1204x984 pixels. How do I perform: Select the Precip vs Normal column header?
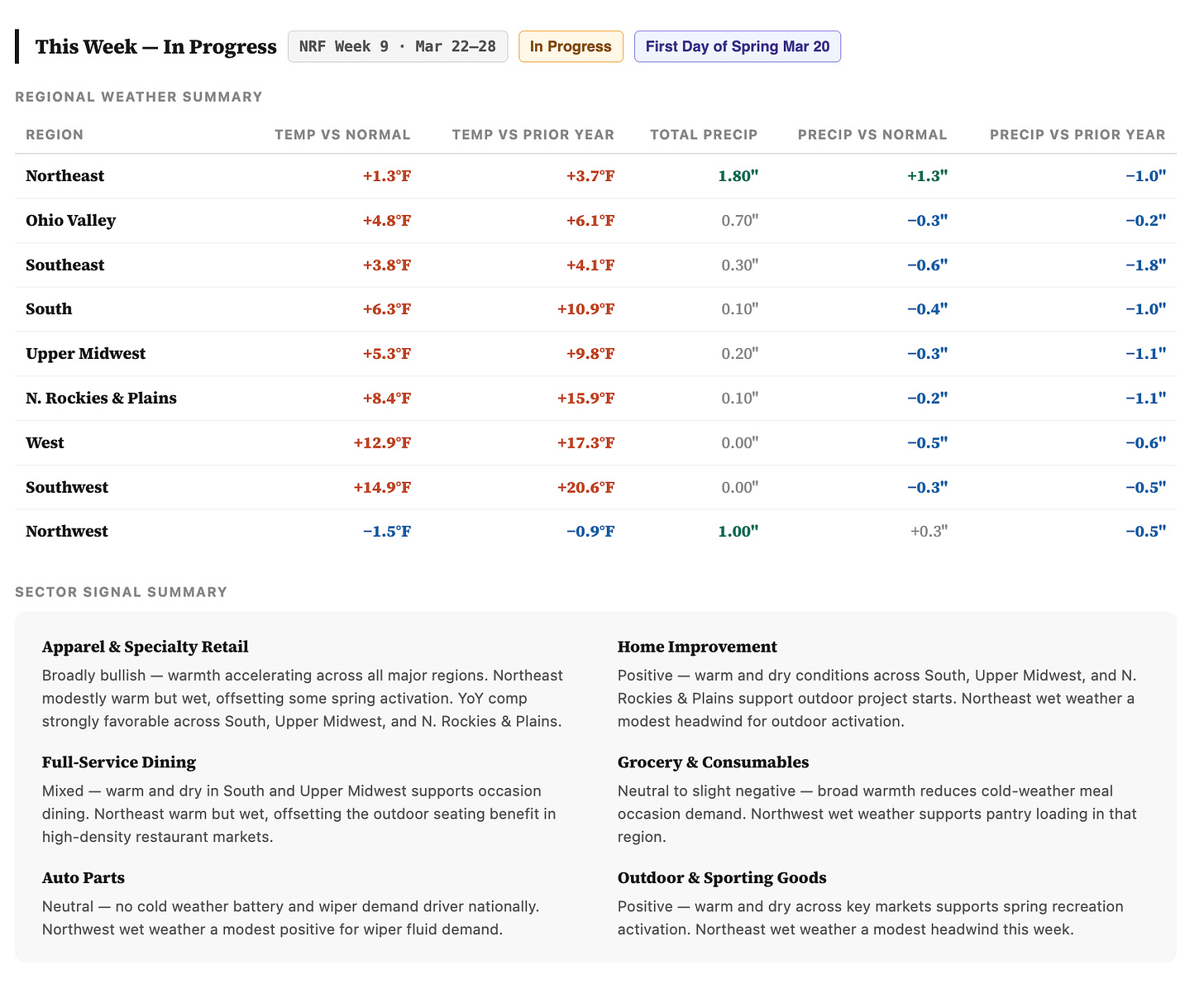tap(872, 135)
